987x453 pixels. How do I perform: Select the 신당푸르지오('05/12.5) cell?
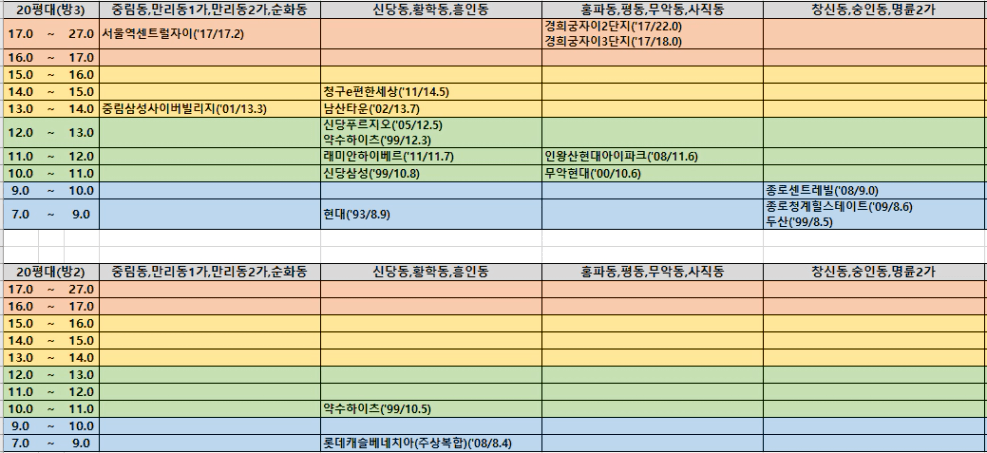coord(431,133)
